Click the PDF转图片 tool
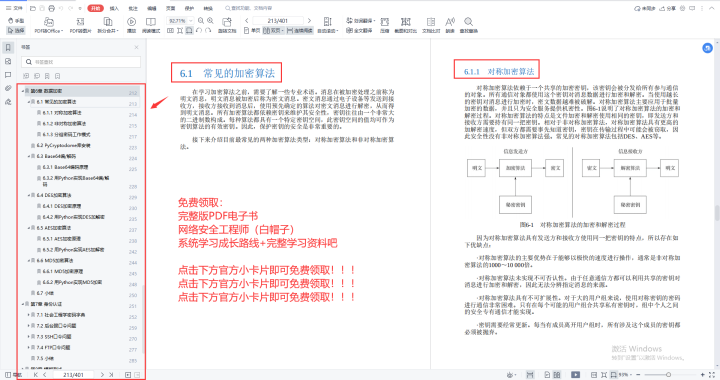This screenshot has width=720, height=380. (x=80, y=25)
